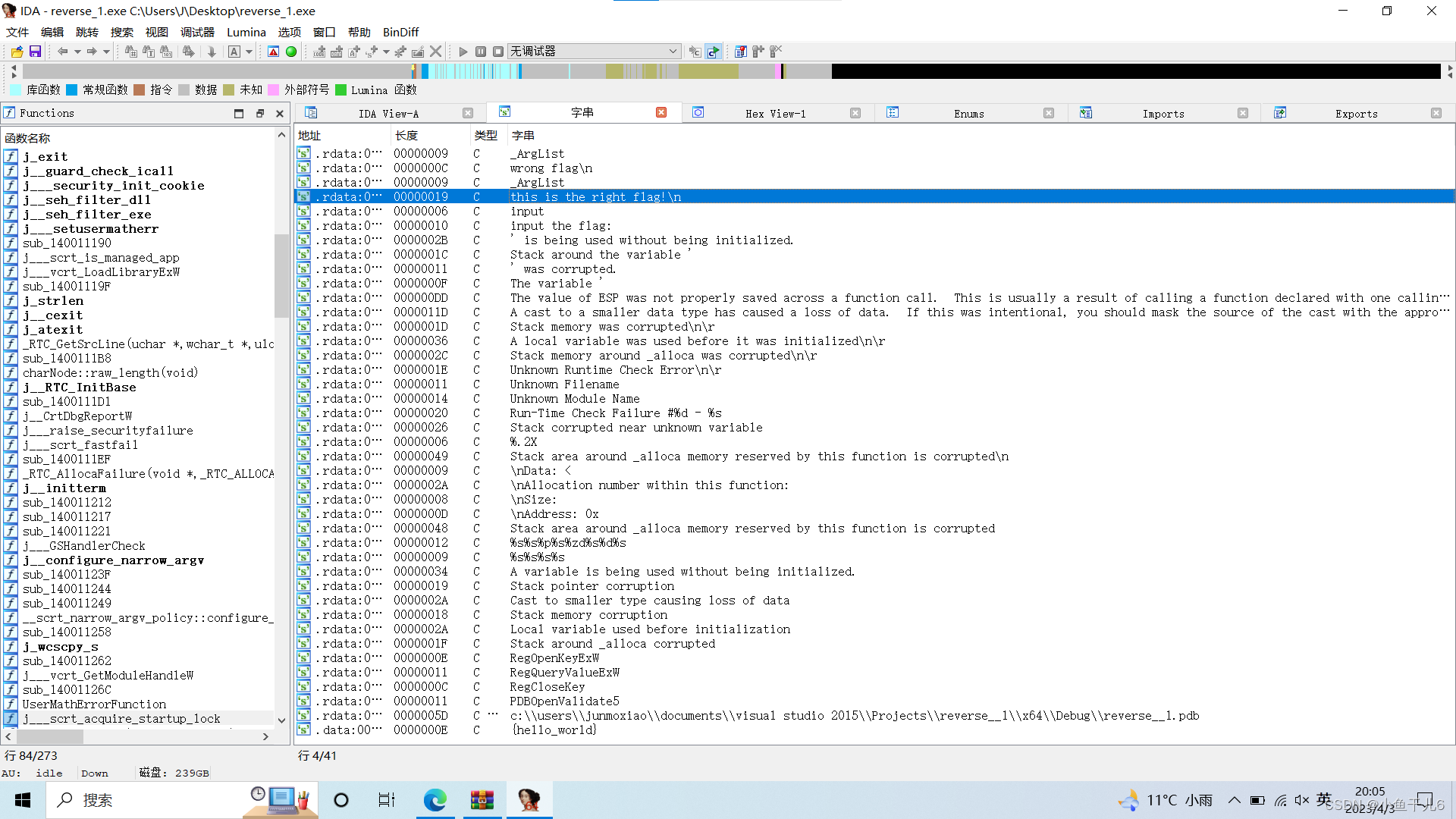The width and height of the screenshot is (1456, 819).
Task: Open the Lumina menu
Action: [x=246, y=32]
